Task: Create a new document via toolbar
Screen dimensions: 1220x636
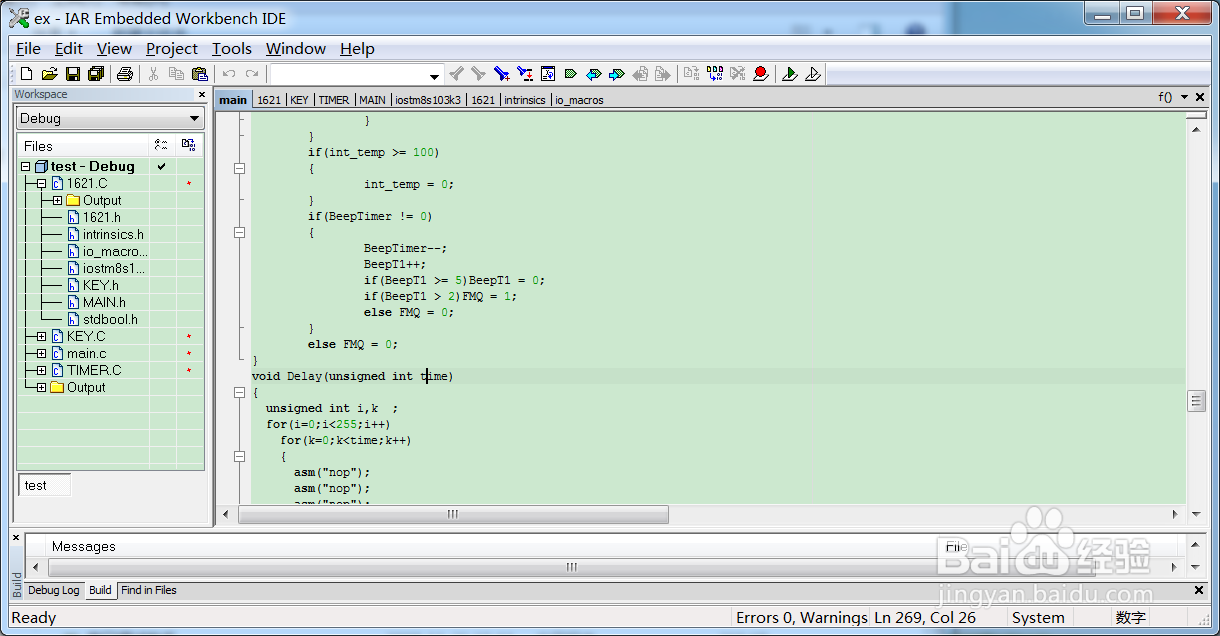Action: [27, 74]
